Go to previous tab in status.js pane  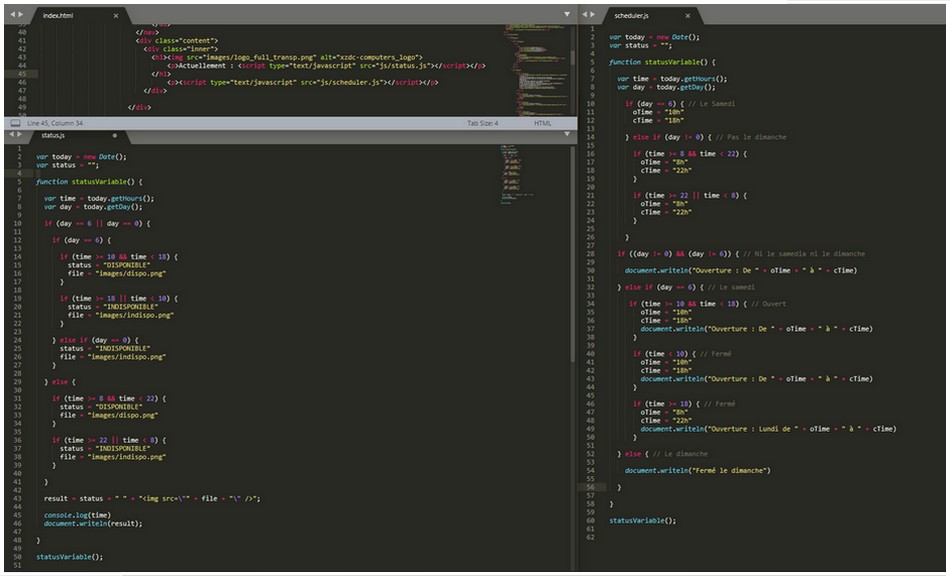tap(10, 134)
